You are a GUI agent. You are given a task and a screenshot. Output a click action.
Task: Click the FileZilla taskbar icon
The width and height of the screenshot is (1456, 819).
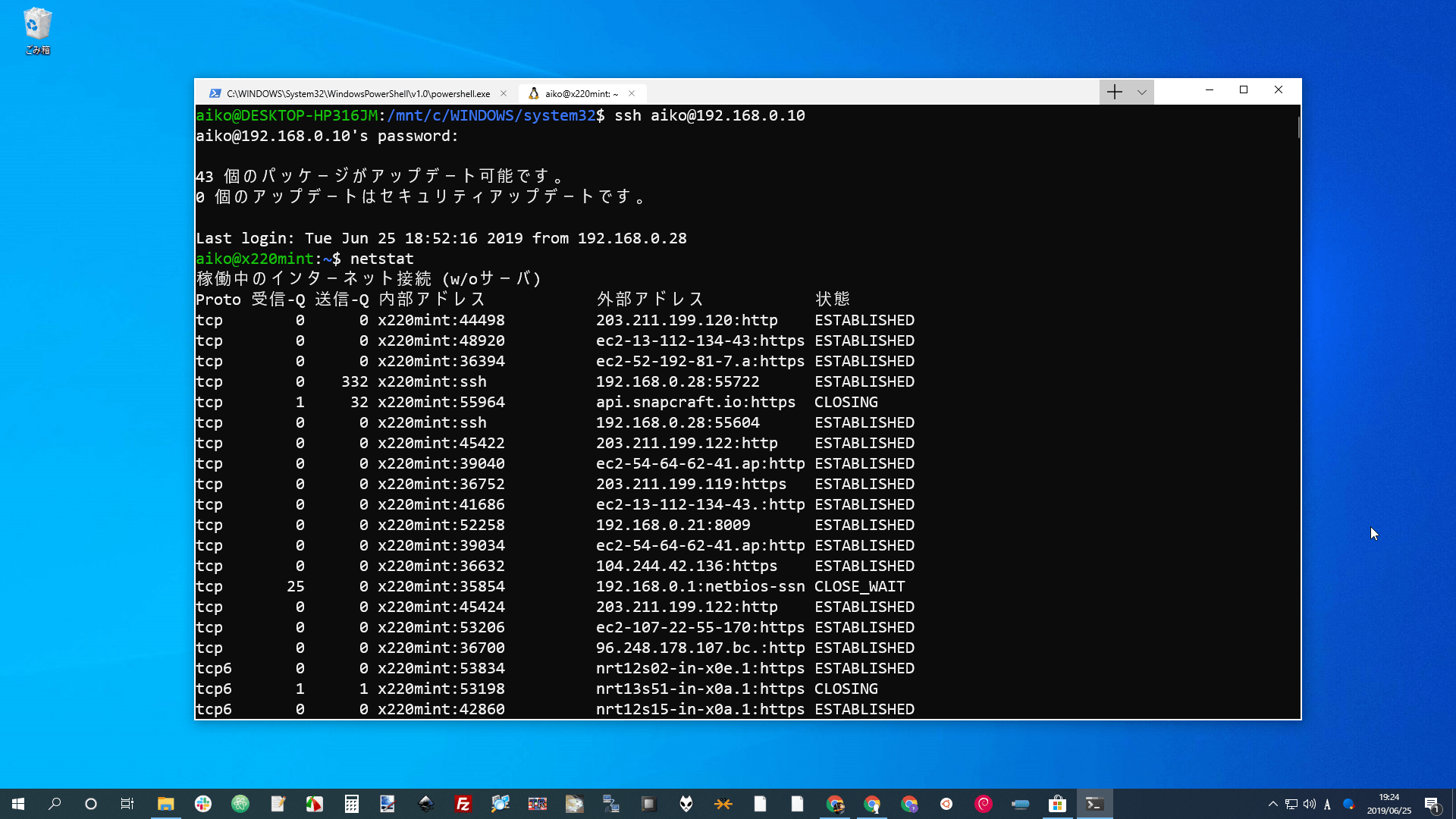click(463, 804)
